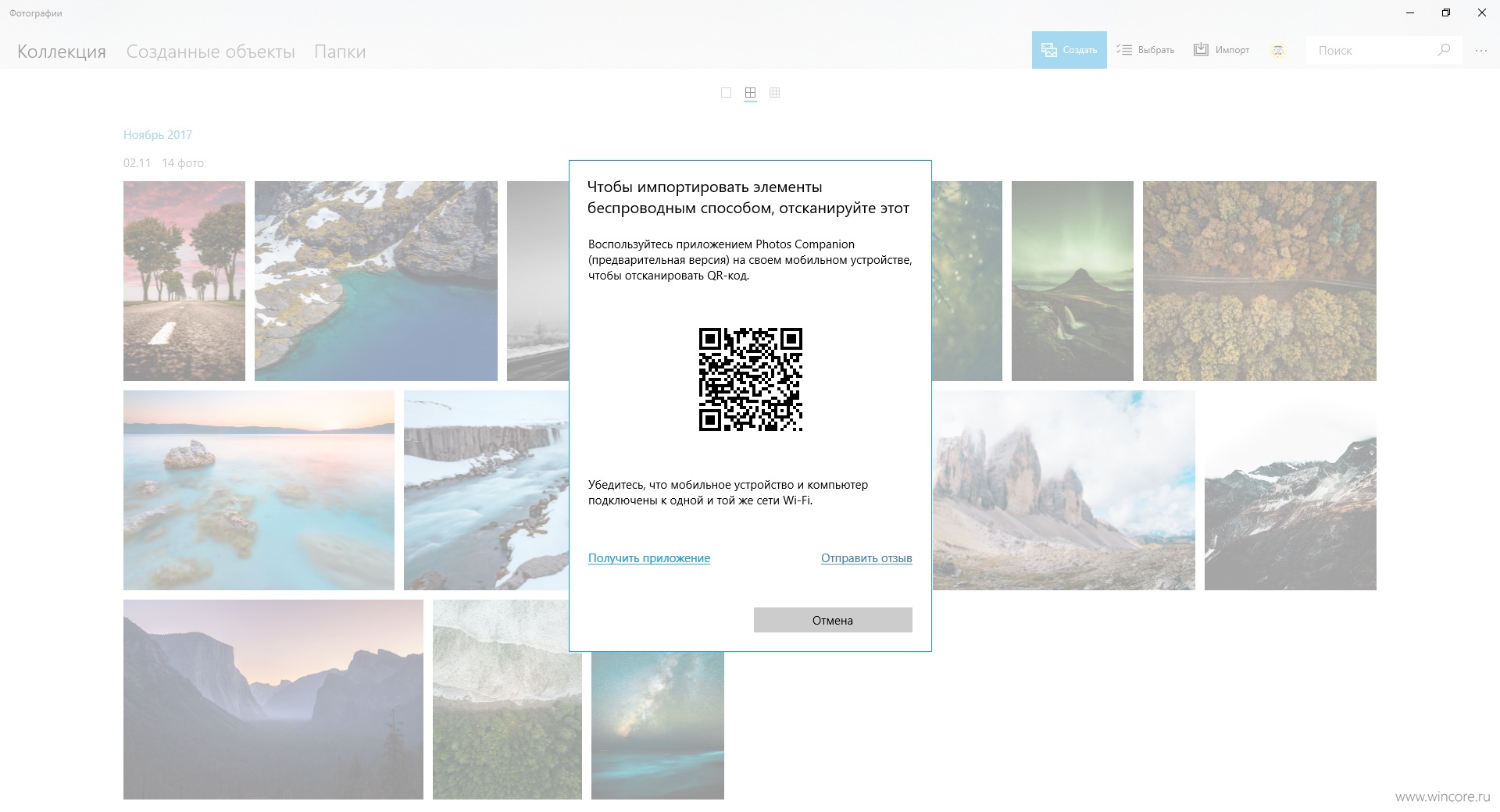The width and height of the screenshot is (1500, 812).
Task: Click the Ноябрь 2017 date heading
Action: point(158,135)
